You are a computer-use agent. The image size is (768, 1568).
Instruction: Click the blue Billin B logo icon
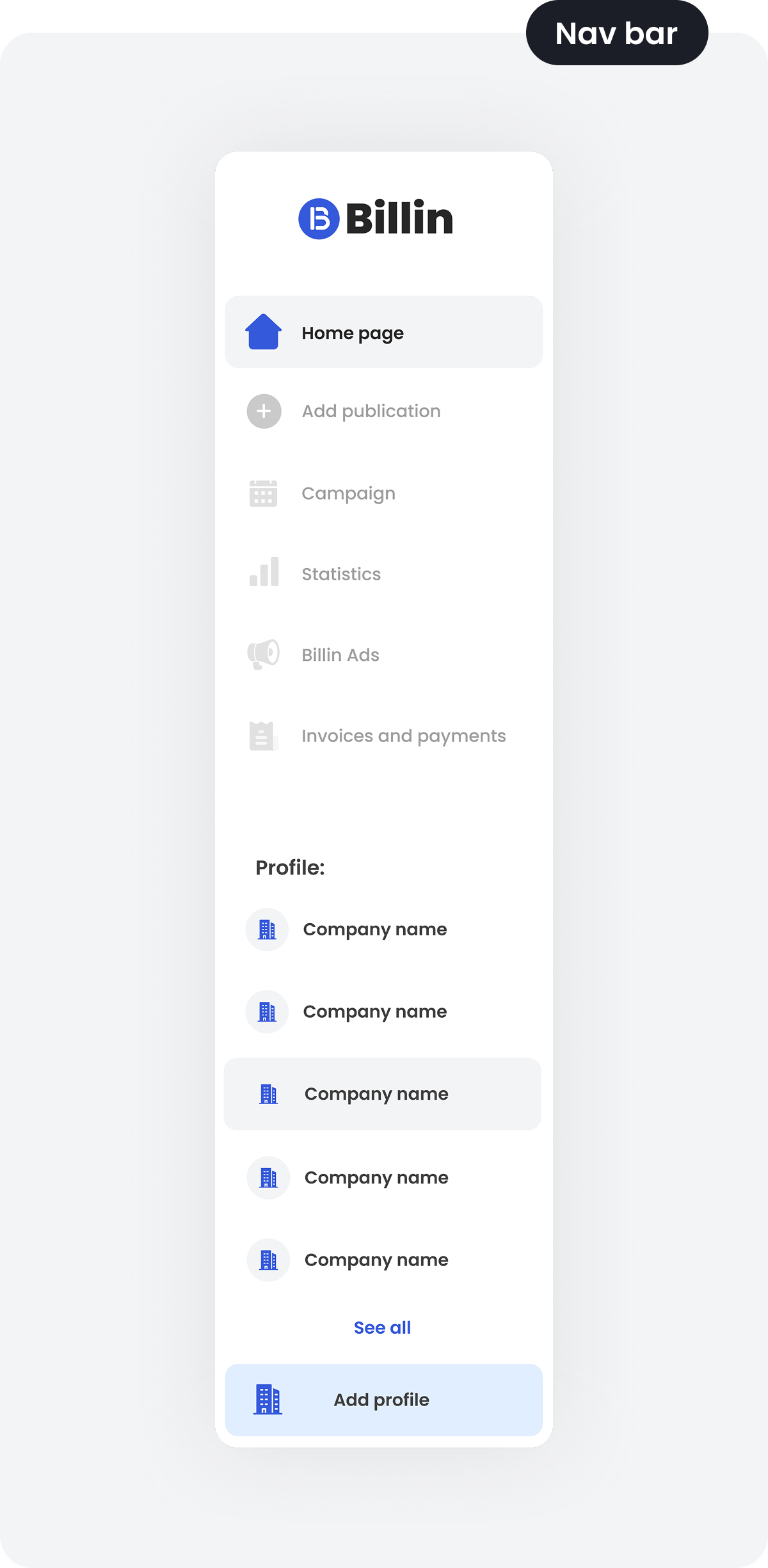318,219
